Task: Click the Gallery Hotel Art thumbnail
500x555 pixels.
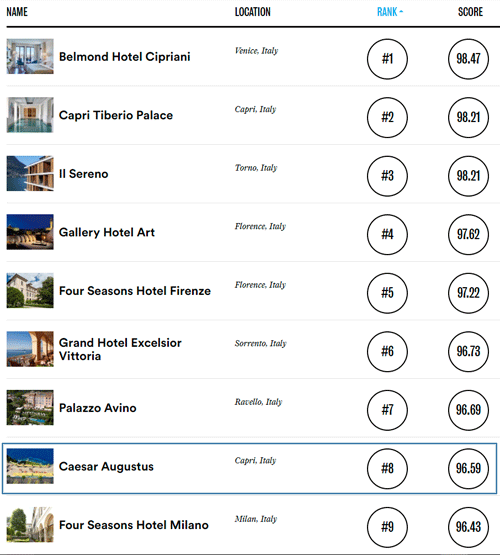Action: [x=30, y=232]
